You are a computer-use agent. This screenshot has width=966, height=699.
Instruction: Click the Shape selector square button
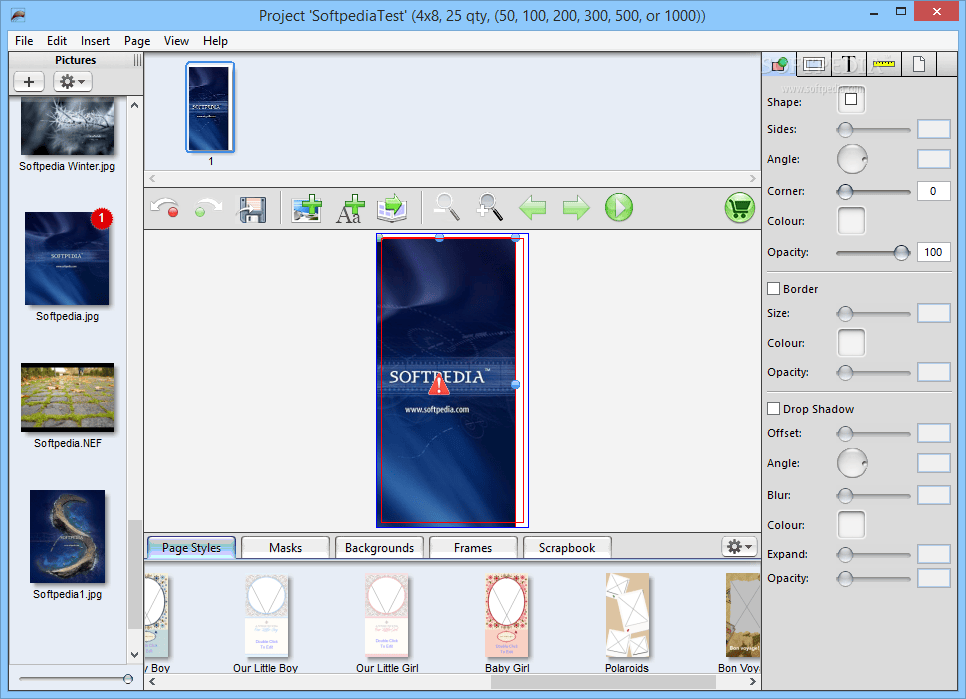(851, 100)
